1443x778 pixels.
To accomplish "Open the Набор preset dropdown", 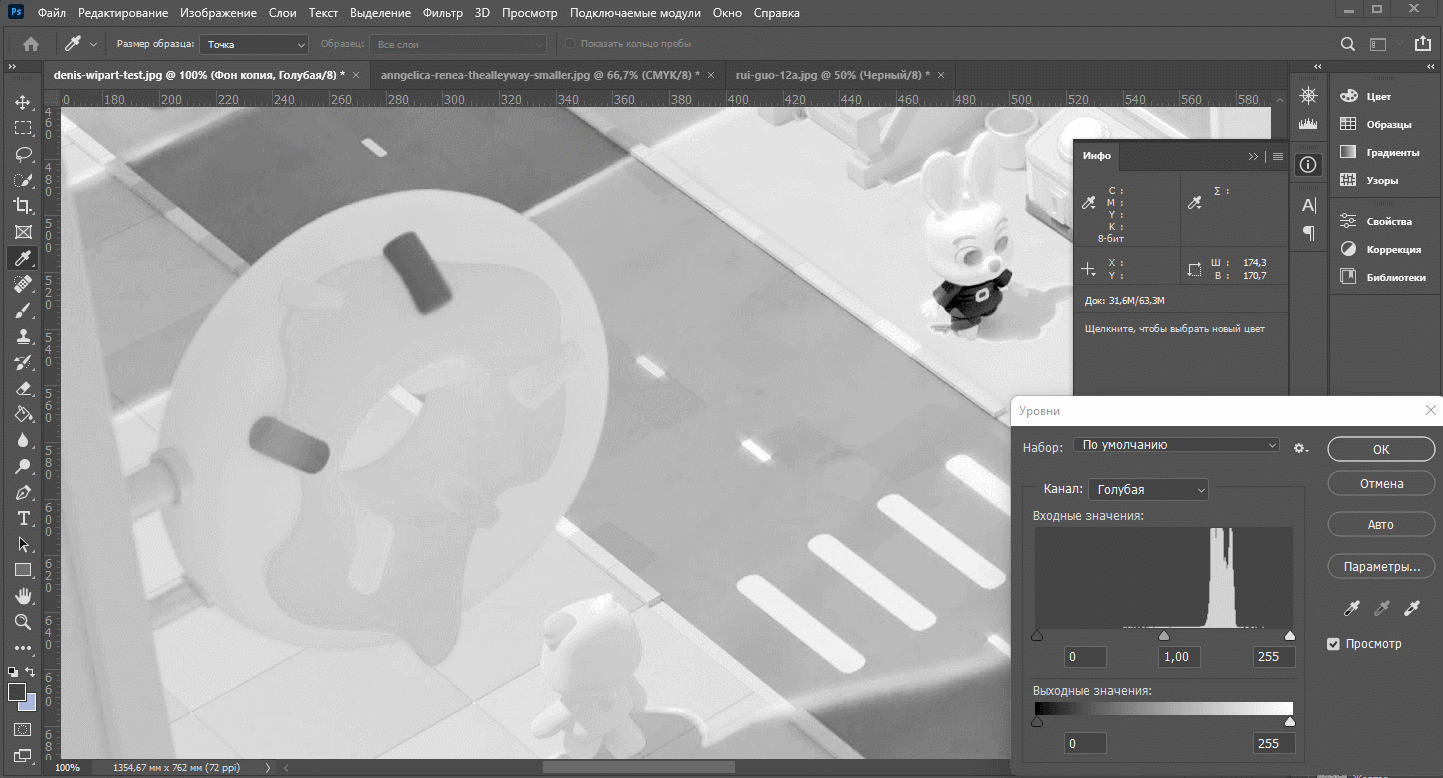I will click(1176, 445).
